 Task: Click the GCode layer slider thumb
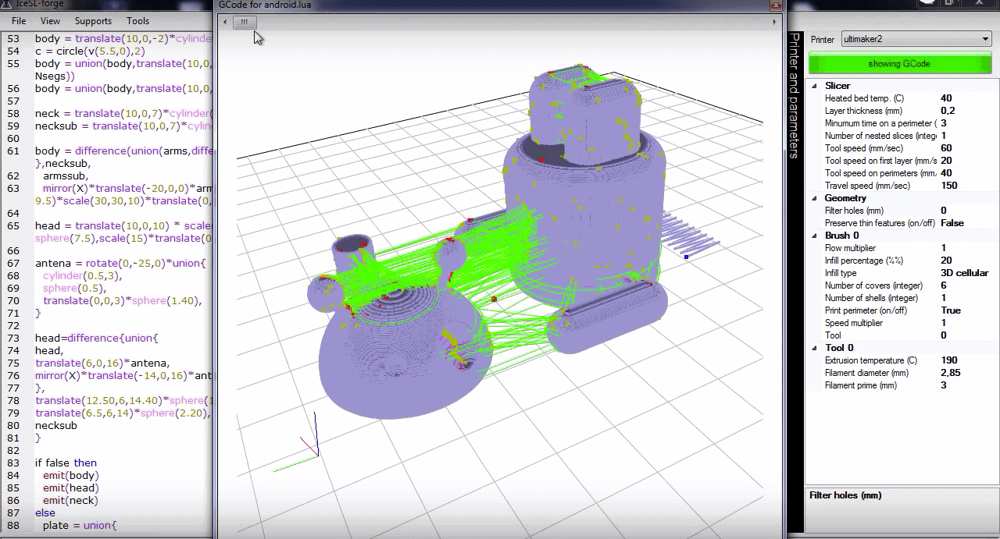(x=244, y=21)
